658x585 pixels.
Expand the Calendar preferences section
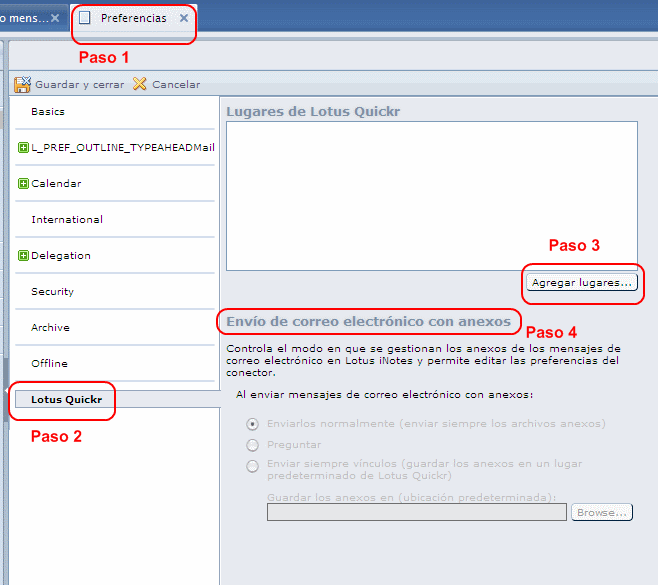(x=24, y=184)
